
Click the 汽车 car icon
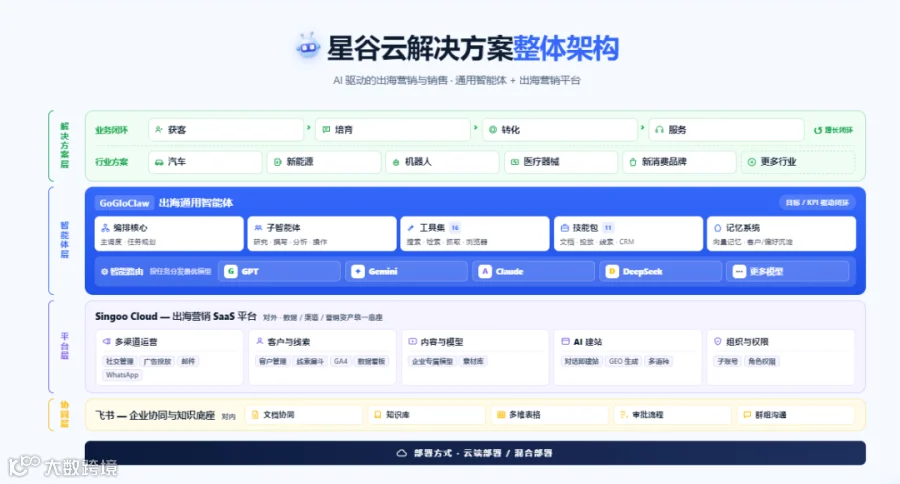coord(159,162)
